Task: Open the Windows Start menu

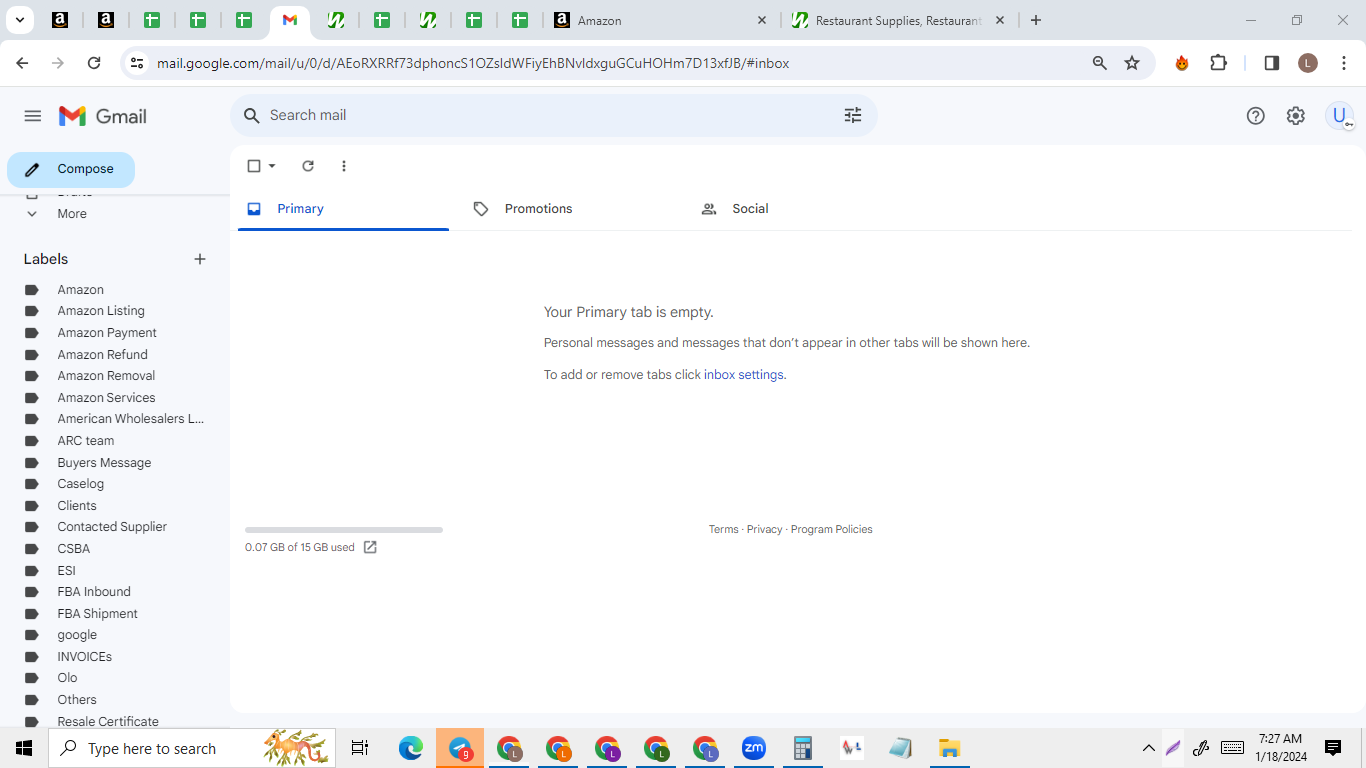Action: [x=24, y=748]
